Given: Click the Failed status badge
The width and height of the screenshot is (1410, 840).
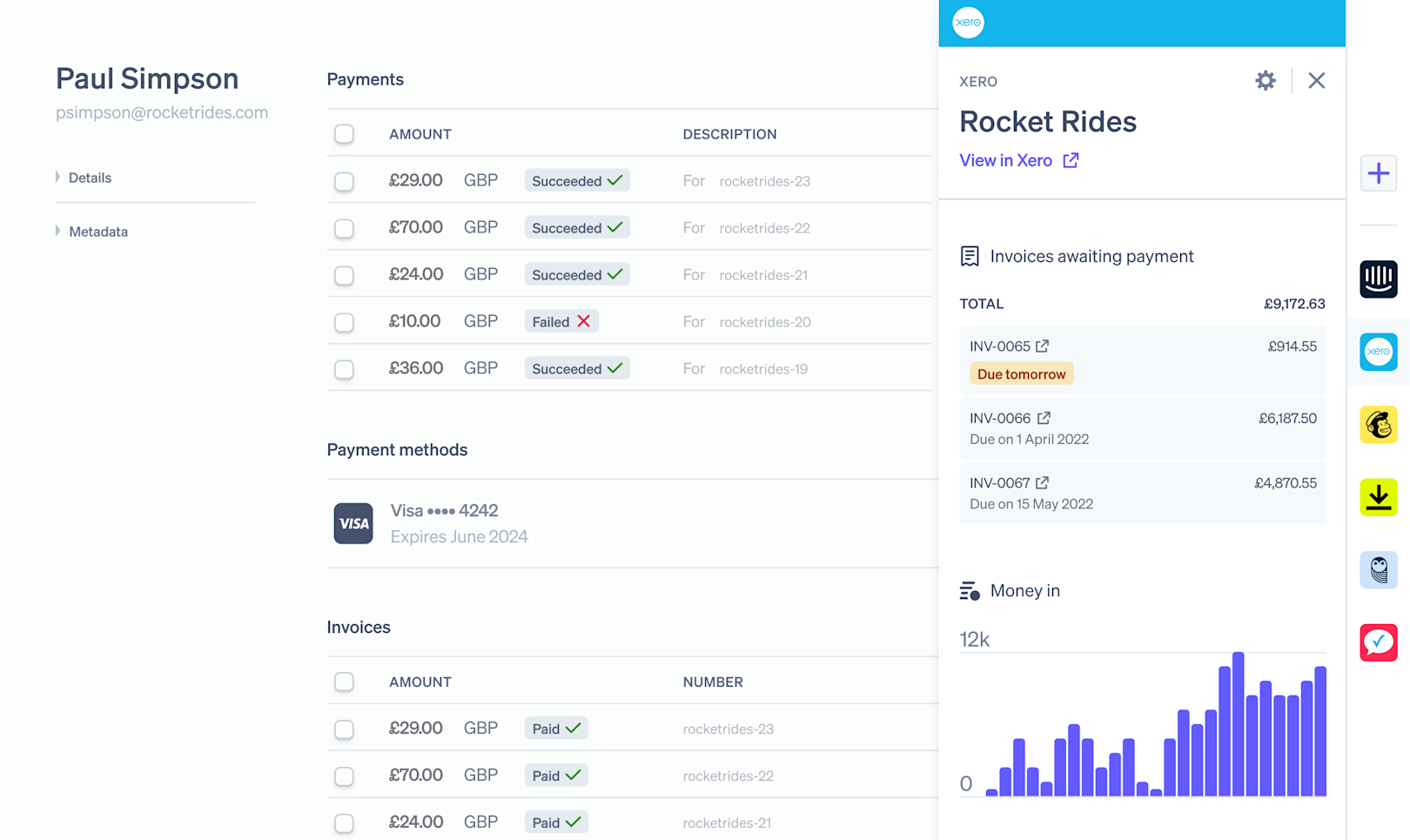Looking at the screenshot, I should (561, 322).
